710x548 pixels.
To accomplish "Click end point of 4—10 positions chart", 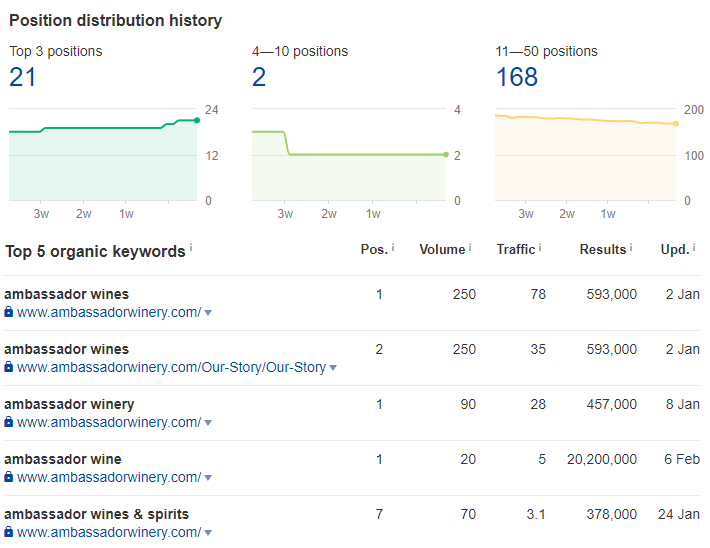I will tap(446, 155).
